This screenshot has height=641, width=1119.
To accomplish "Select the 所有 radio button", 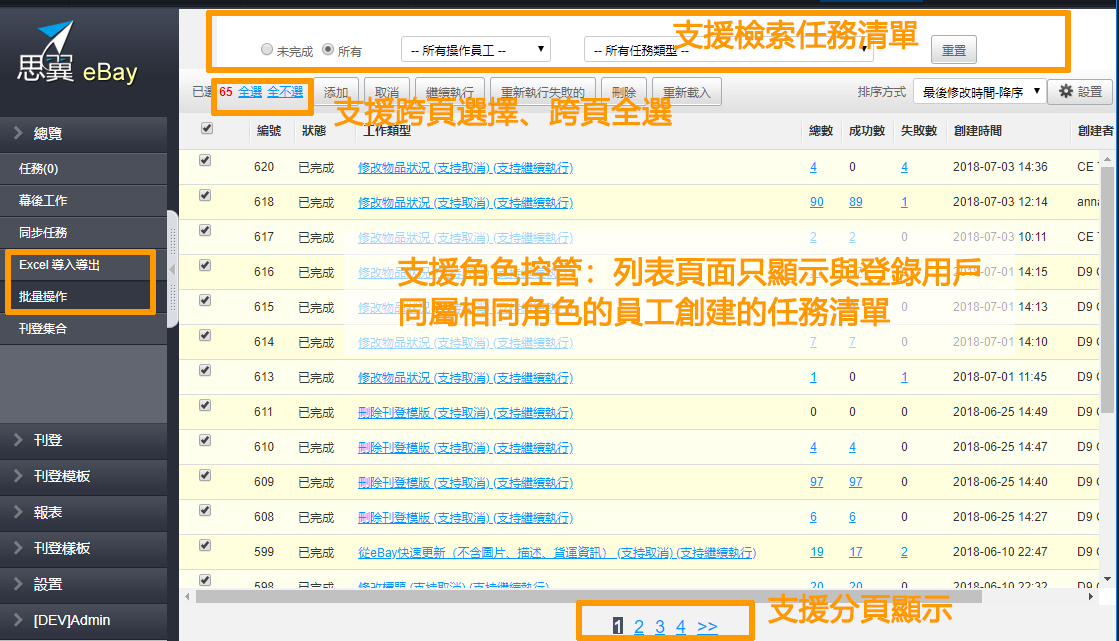I will pyautogui.click(x=328, y=49).
